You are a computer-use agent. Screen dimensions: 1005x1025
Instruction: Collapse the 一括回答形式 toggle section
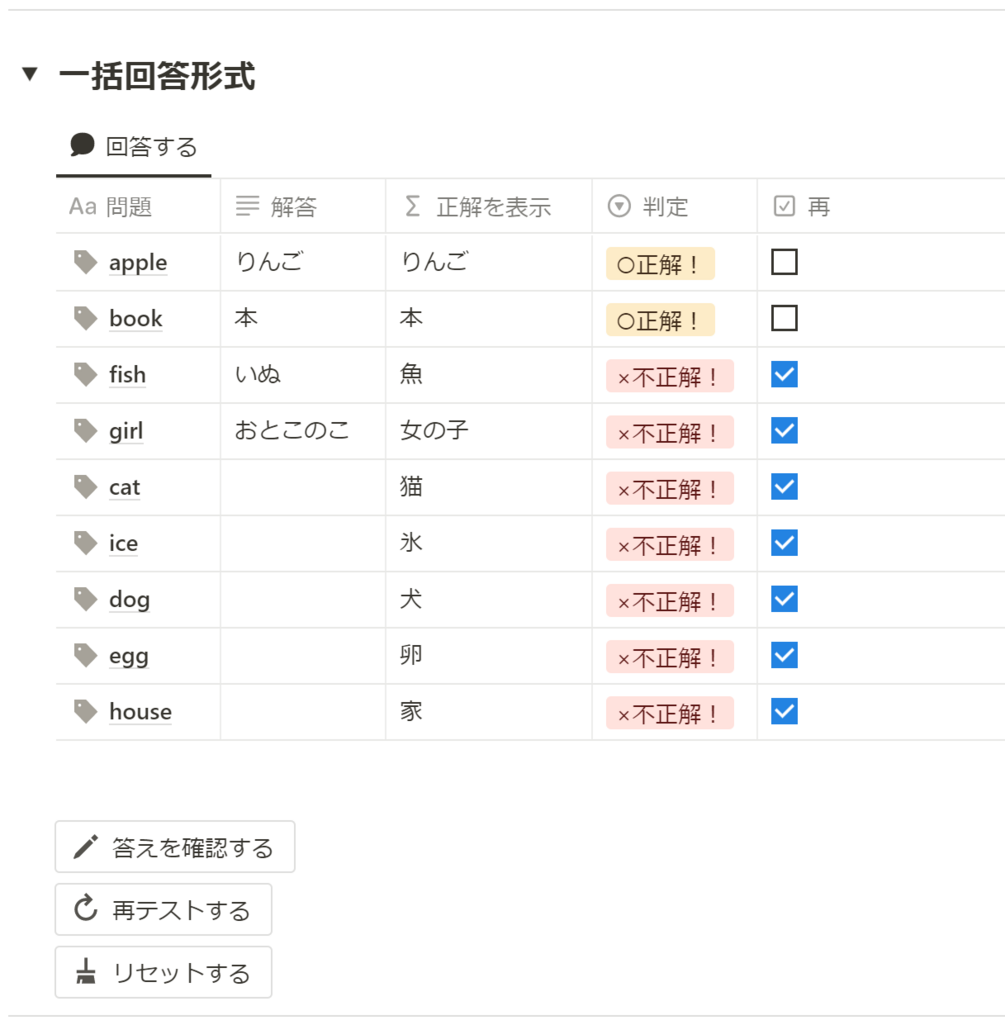pos(30,74)
